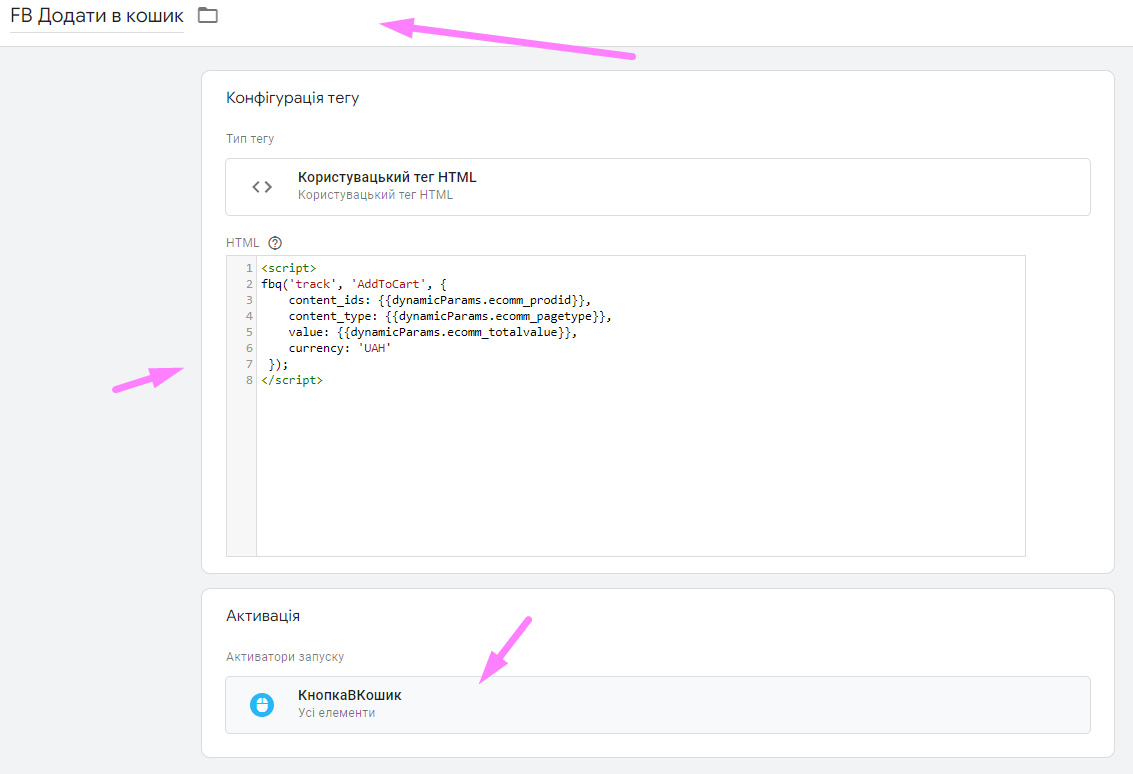Click the Усі елементи trigger subtitle
1133x774 pixels.
(336, 713)
